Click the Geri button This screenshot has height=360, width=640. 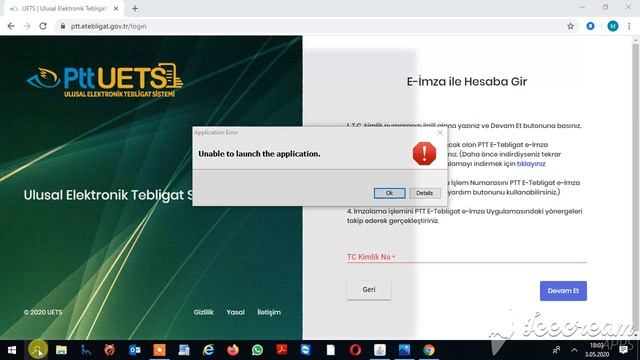pyautogui.click(x=369, y=290)
